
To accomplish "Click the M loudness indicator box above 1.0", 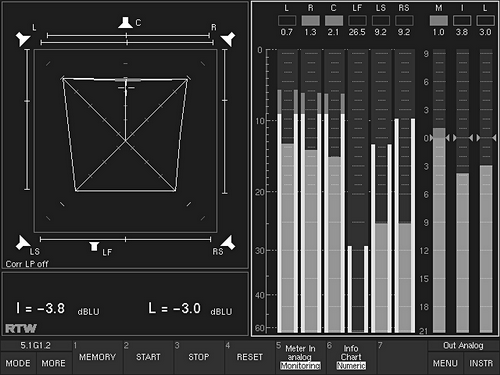I will point(439,21).
